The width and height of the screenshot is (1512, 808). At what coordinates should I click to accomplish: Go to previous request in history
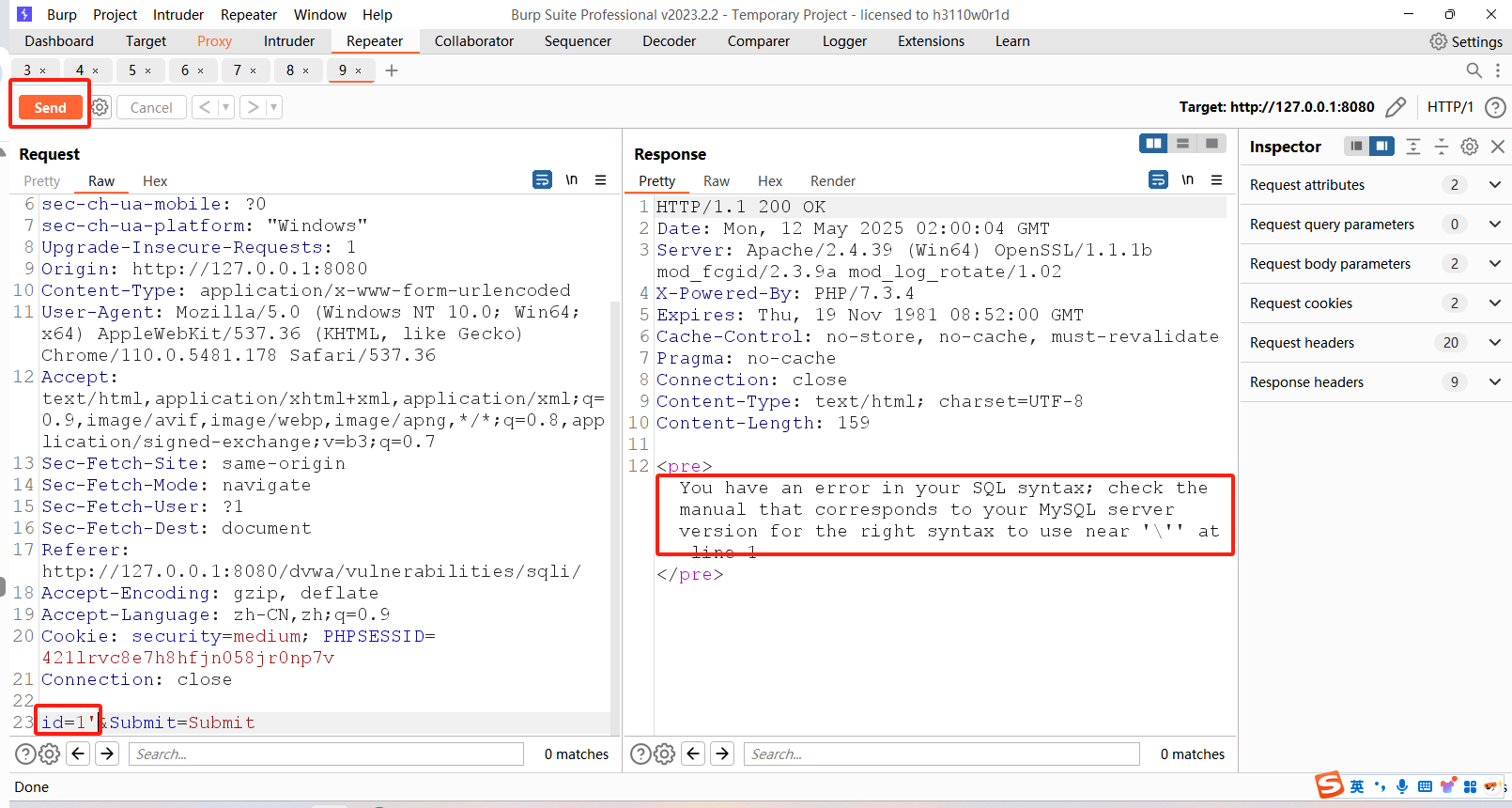205,107
